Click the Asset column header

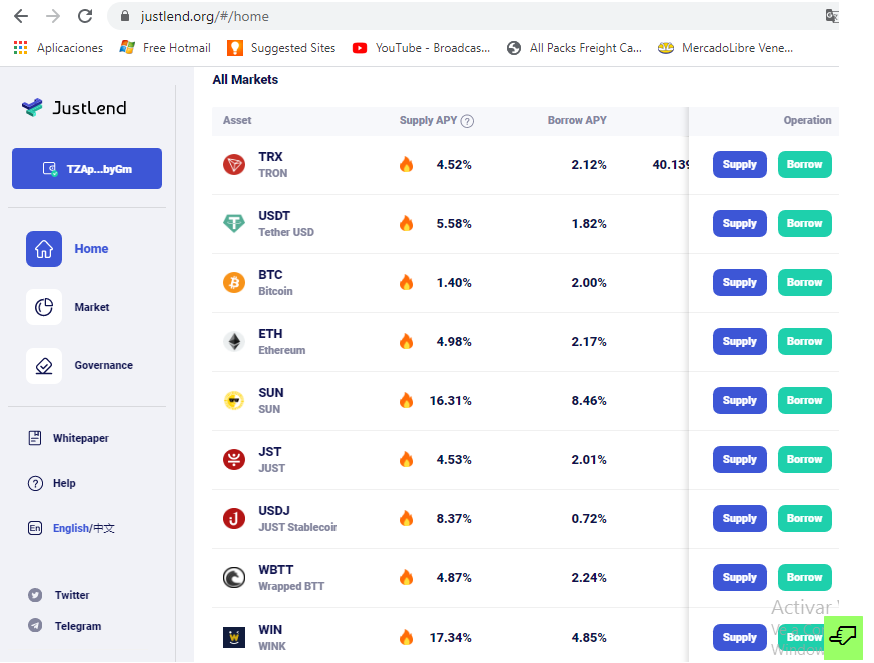(x=237, y=120)
